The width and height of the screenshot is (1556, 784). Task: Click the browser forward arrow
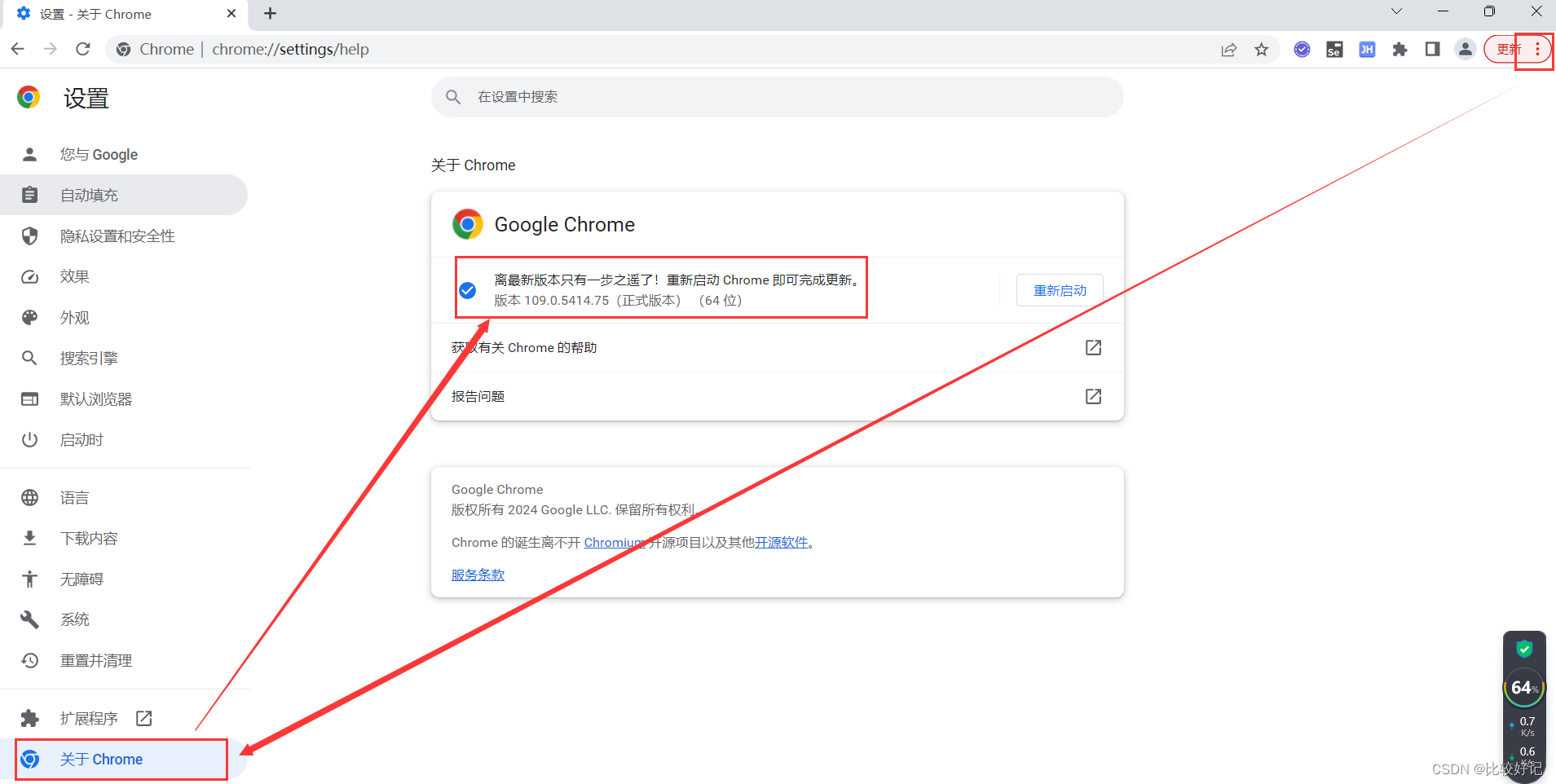(x=51, y=49)
